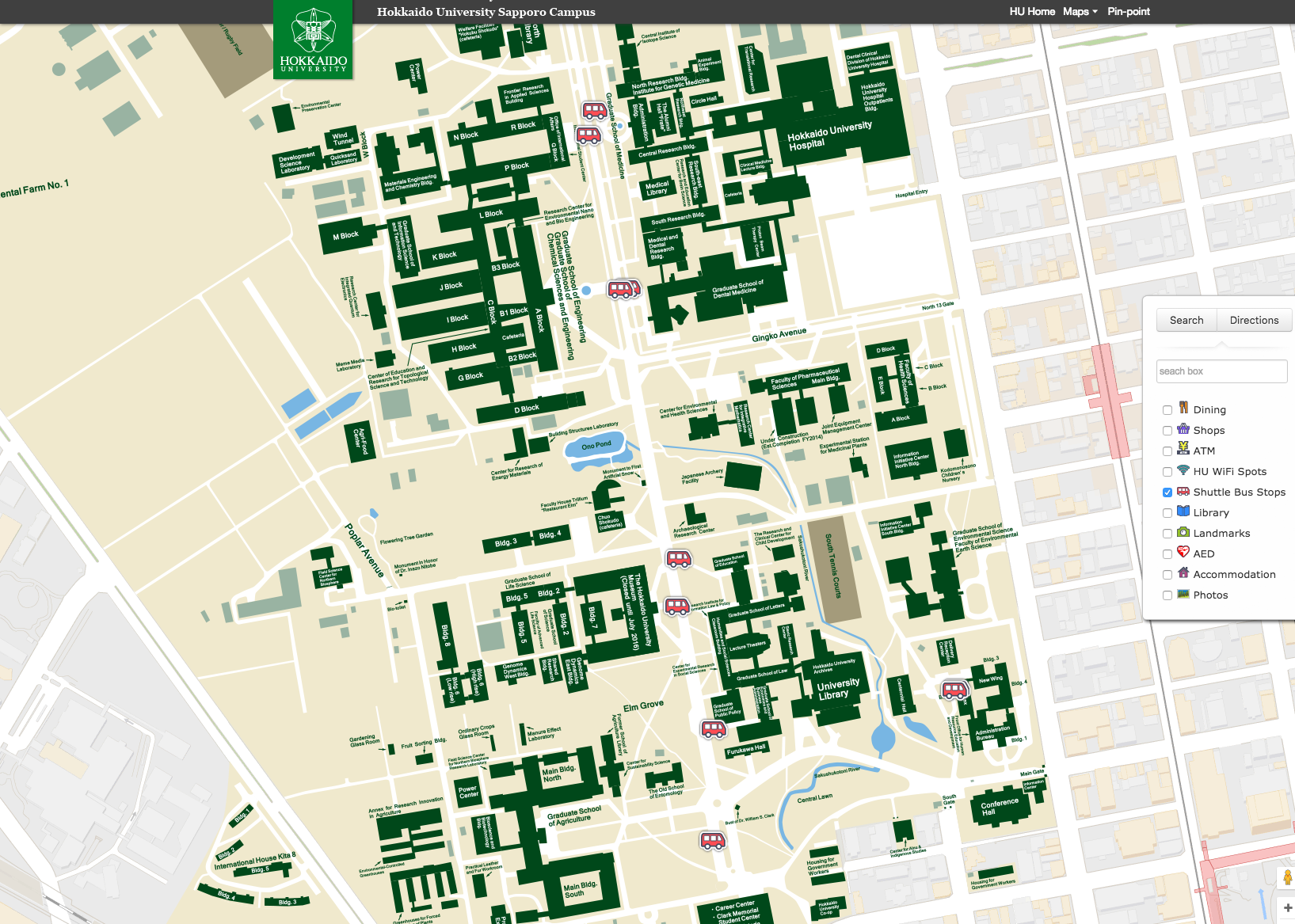The image size is (1295, 924).
Task: Open the HU Home link
Action: pyautogui.click(x=1031, y=12)
